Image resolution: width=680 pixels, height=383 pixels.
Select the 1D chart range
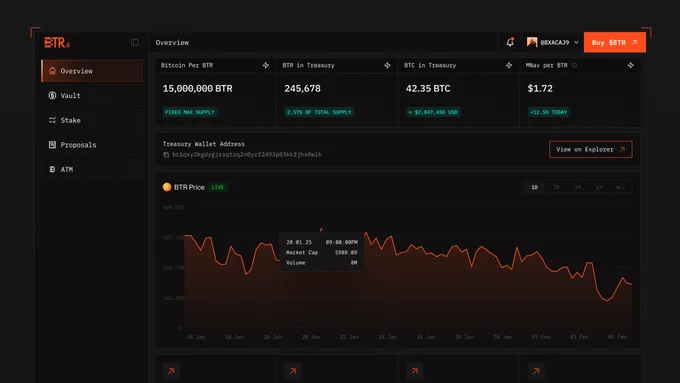(x=534, y=187)
